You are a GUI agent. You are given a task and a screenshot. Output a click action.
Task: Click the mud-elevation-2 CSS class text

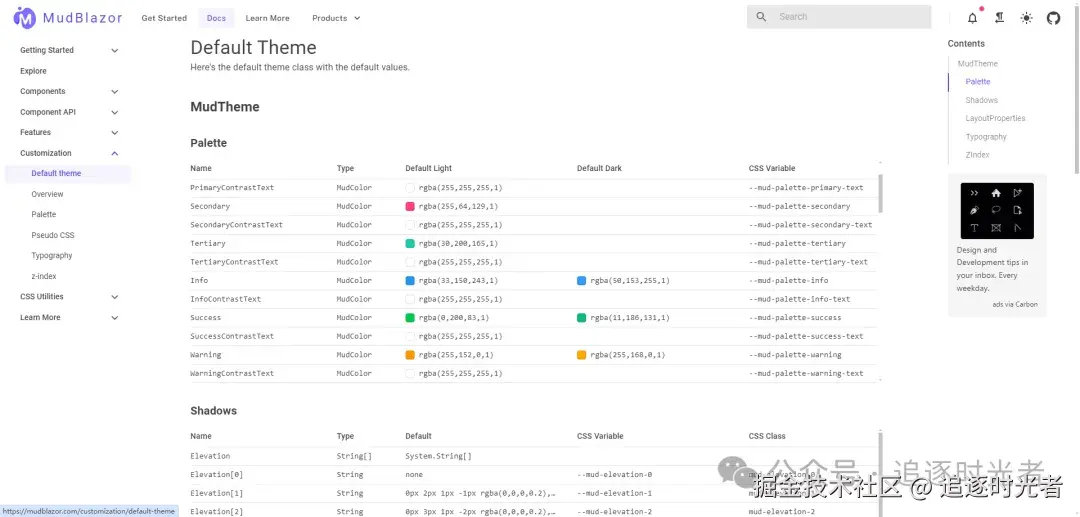tap(781, 512)
